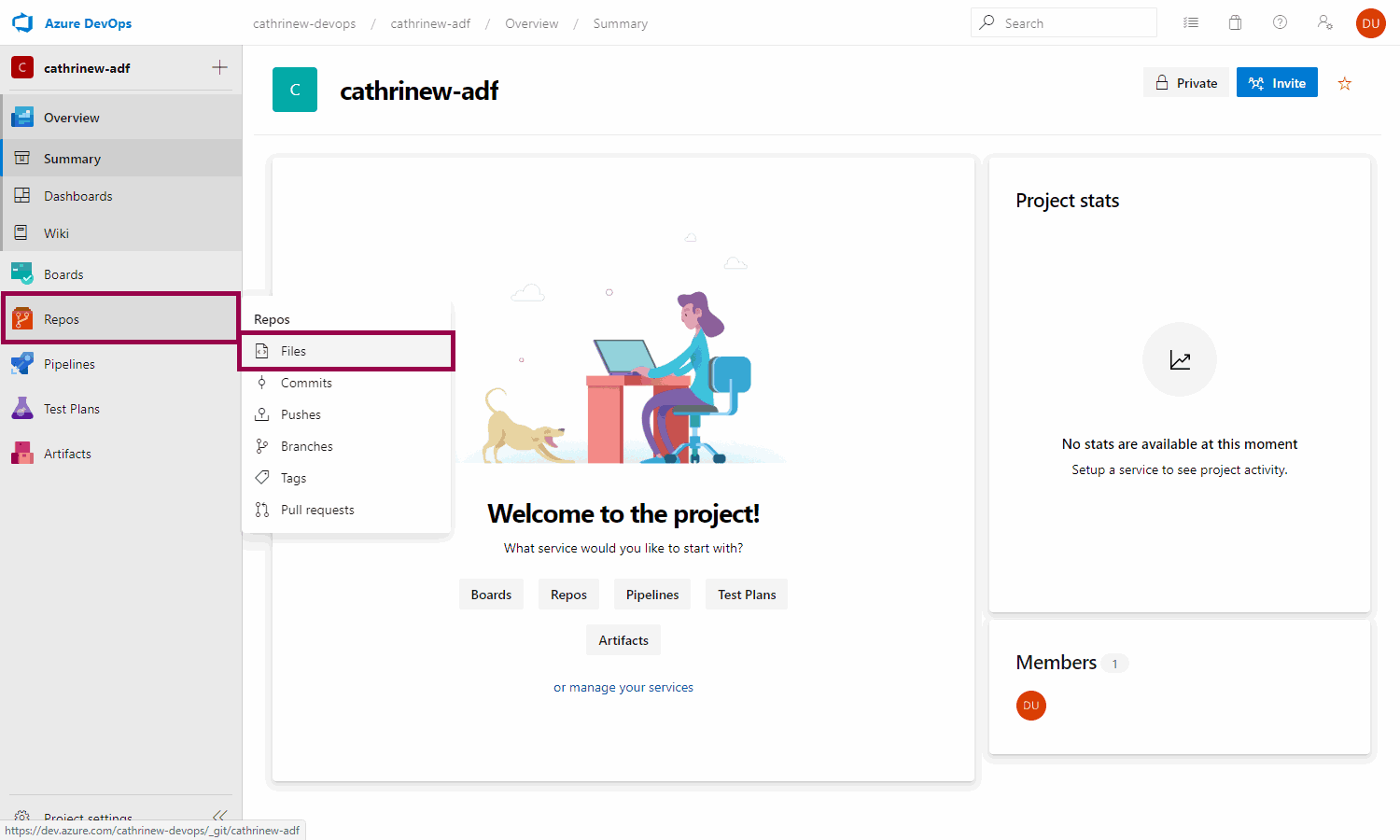This screenshot has width=1400, height=840.
Task: Open the Help question mark icon
Action: [x=1280, y=22]
